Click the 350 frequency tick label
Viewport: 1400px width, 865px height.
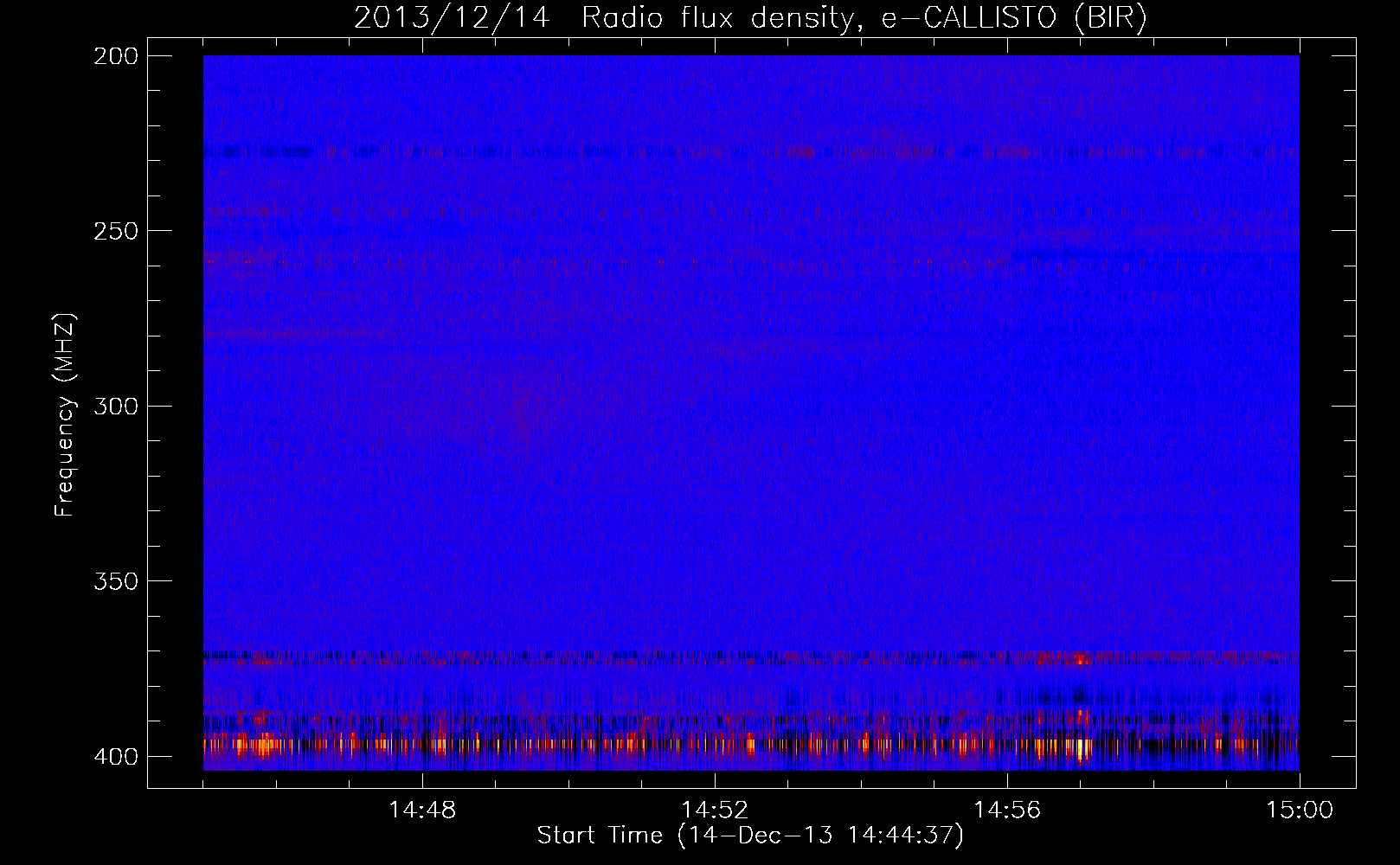115,581
